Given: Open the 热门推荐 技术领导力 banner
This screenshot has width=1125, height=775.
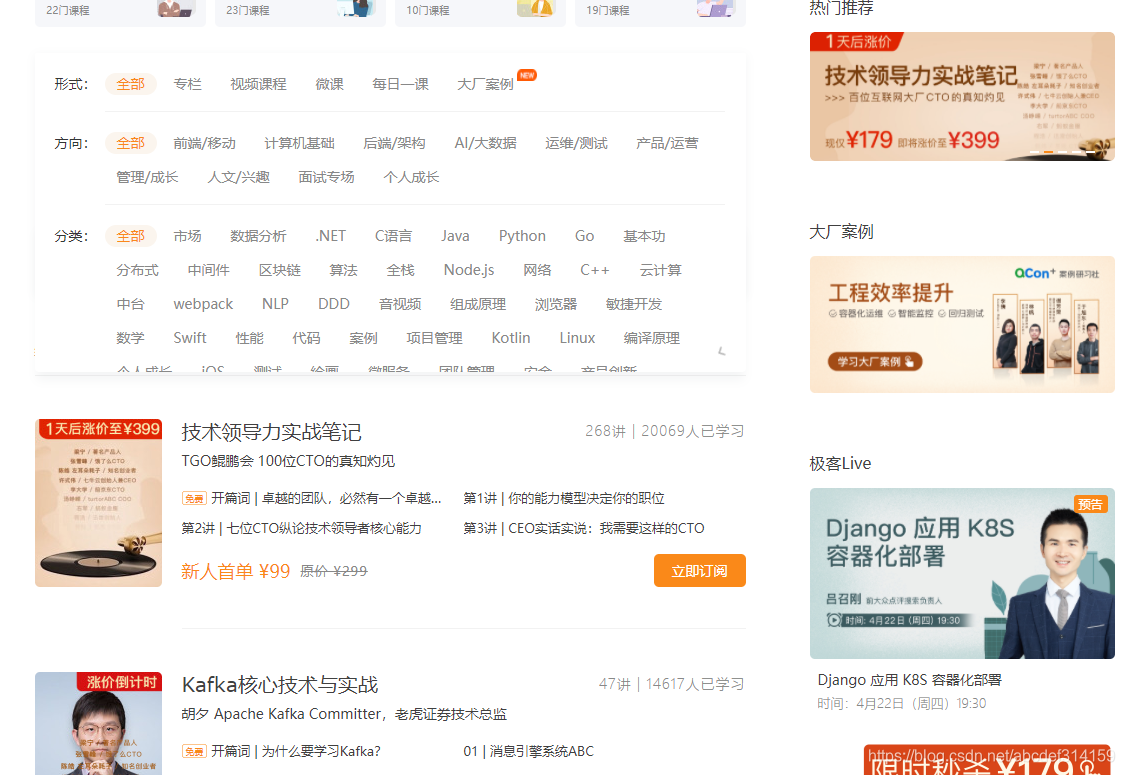Looking at the screenshot, I should tap(962, 96).
